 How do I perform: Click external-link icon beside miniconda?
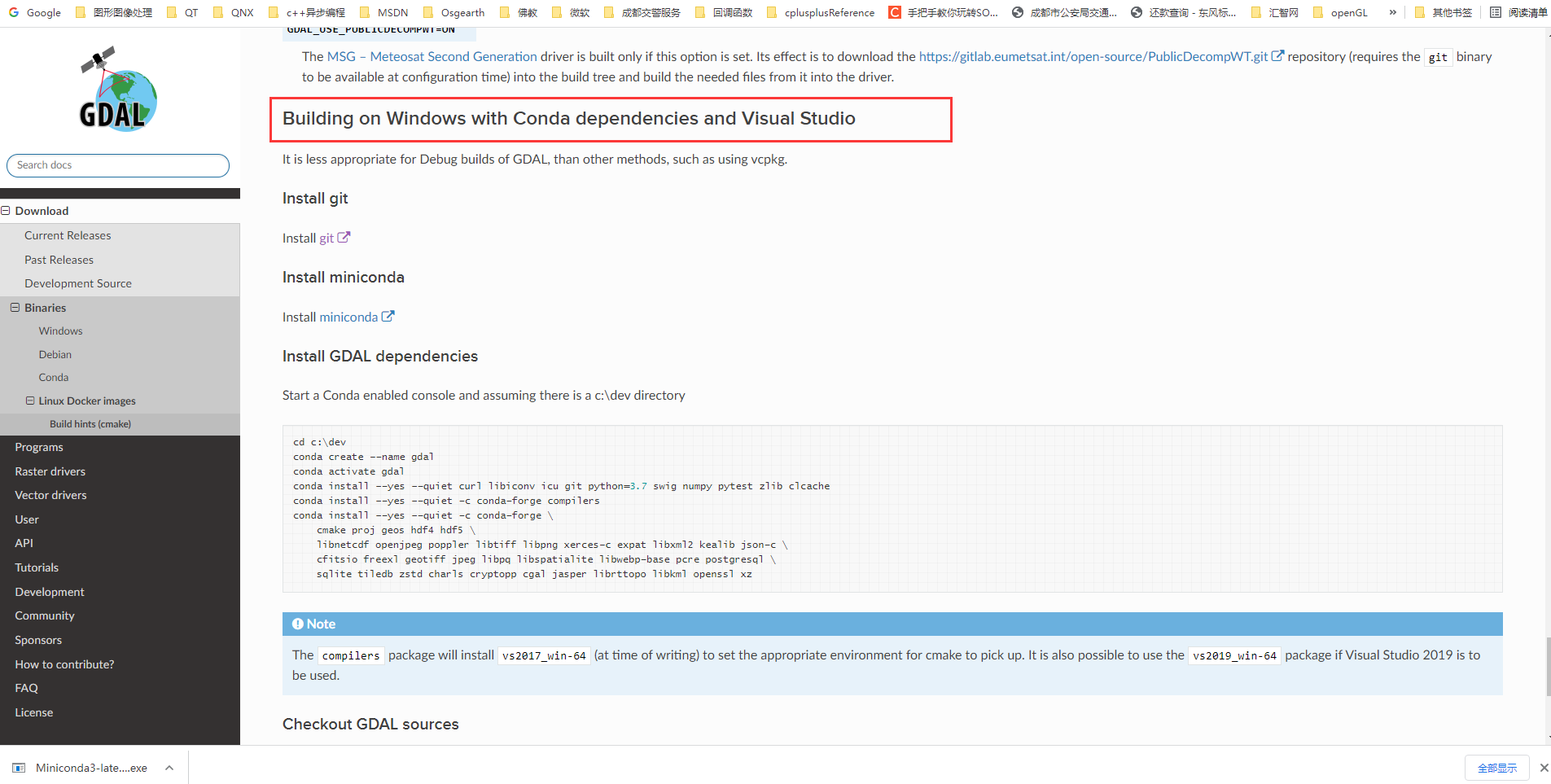388,316
